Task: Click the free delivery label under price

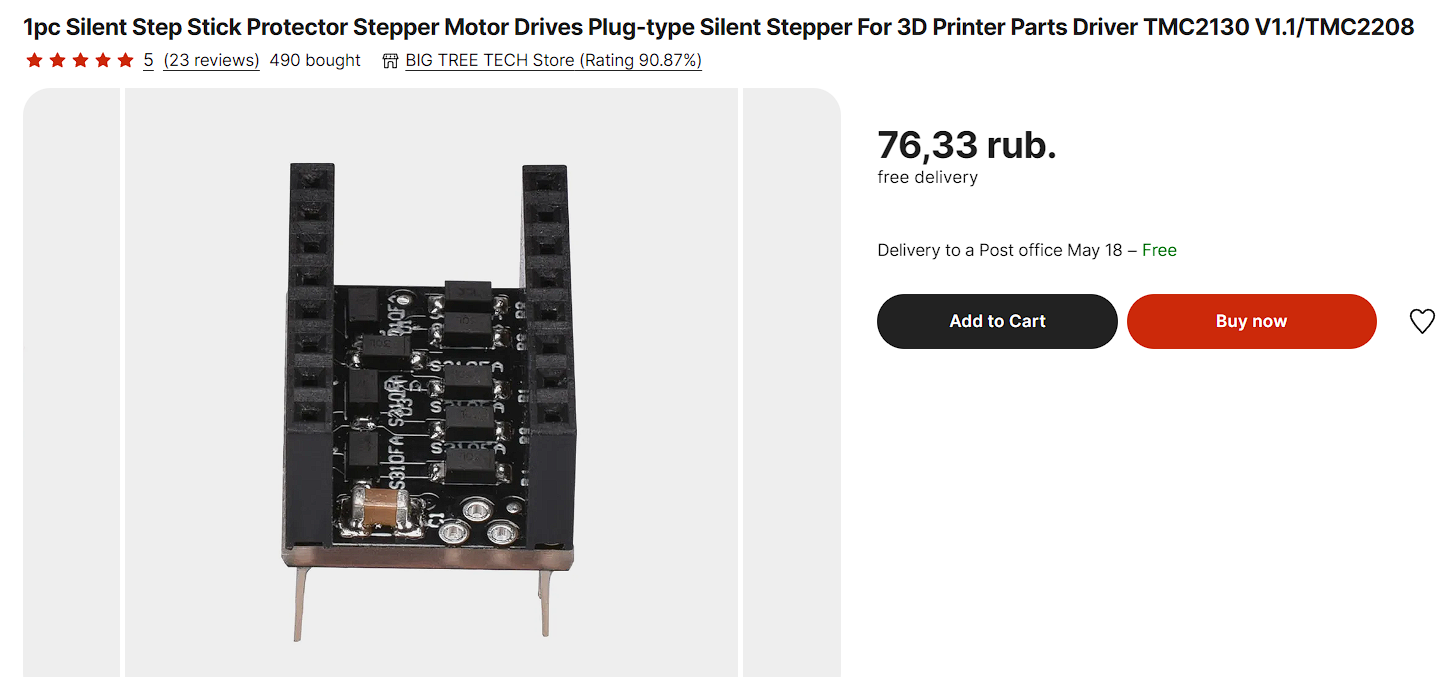Action: [927, 177]
